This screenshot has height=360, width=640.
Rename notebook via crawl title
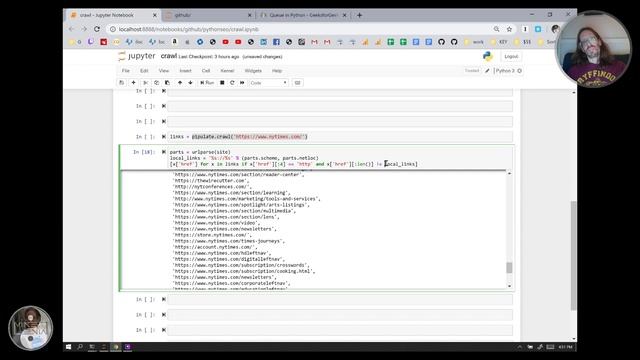click(x=169, y=56)
